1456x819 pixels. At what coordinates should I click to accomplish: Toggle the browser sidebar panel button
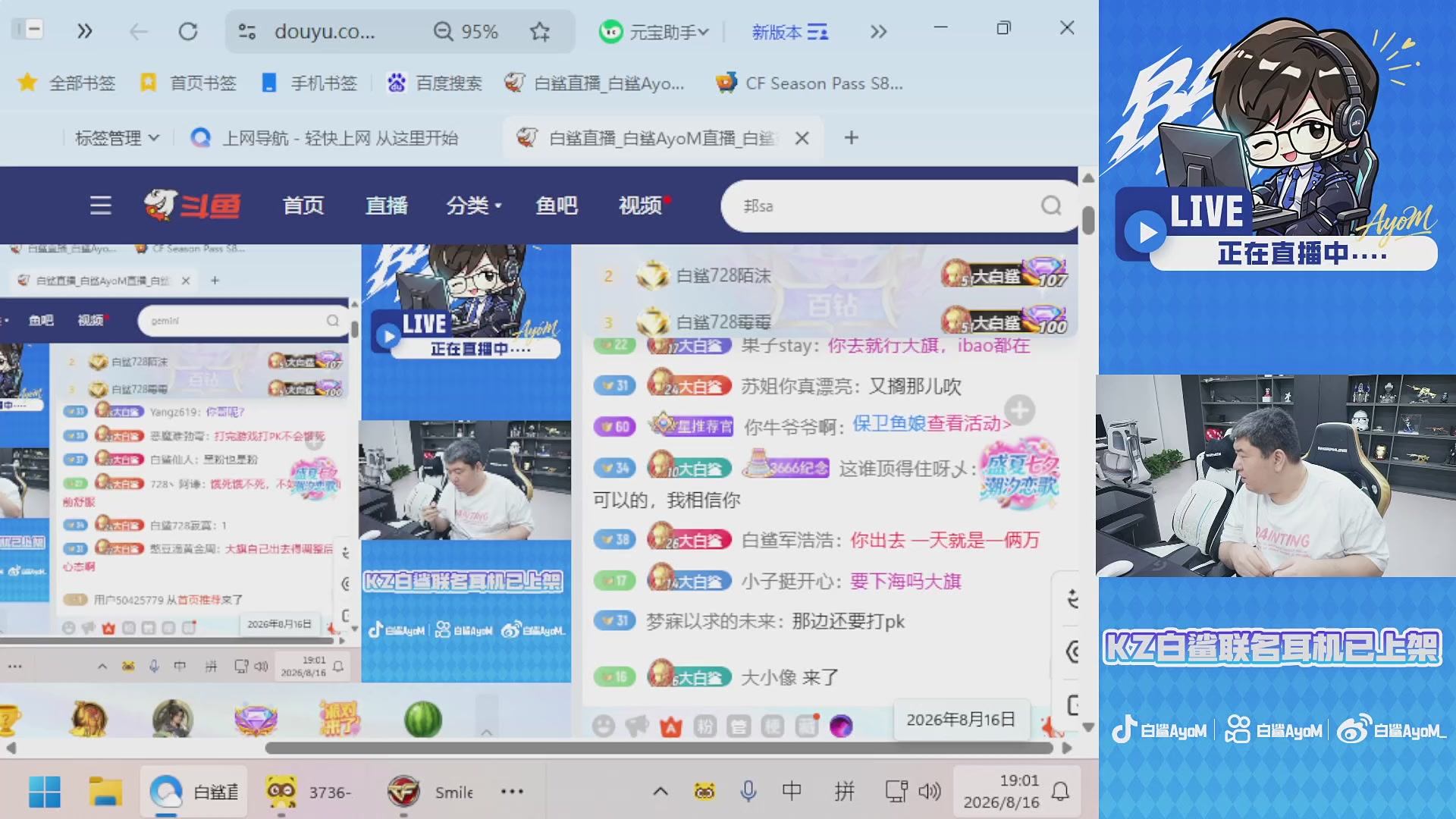click(x=29, y=30)
